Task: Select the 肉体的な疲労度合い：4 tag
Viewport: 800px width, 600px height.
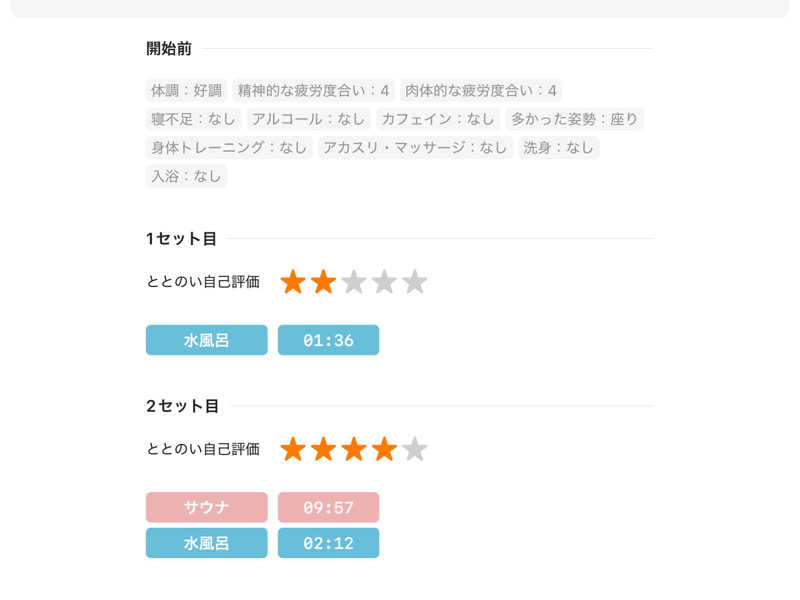Action: tap(481, 91)
